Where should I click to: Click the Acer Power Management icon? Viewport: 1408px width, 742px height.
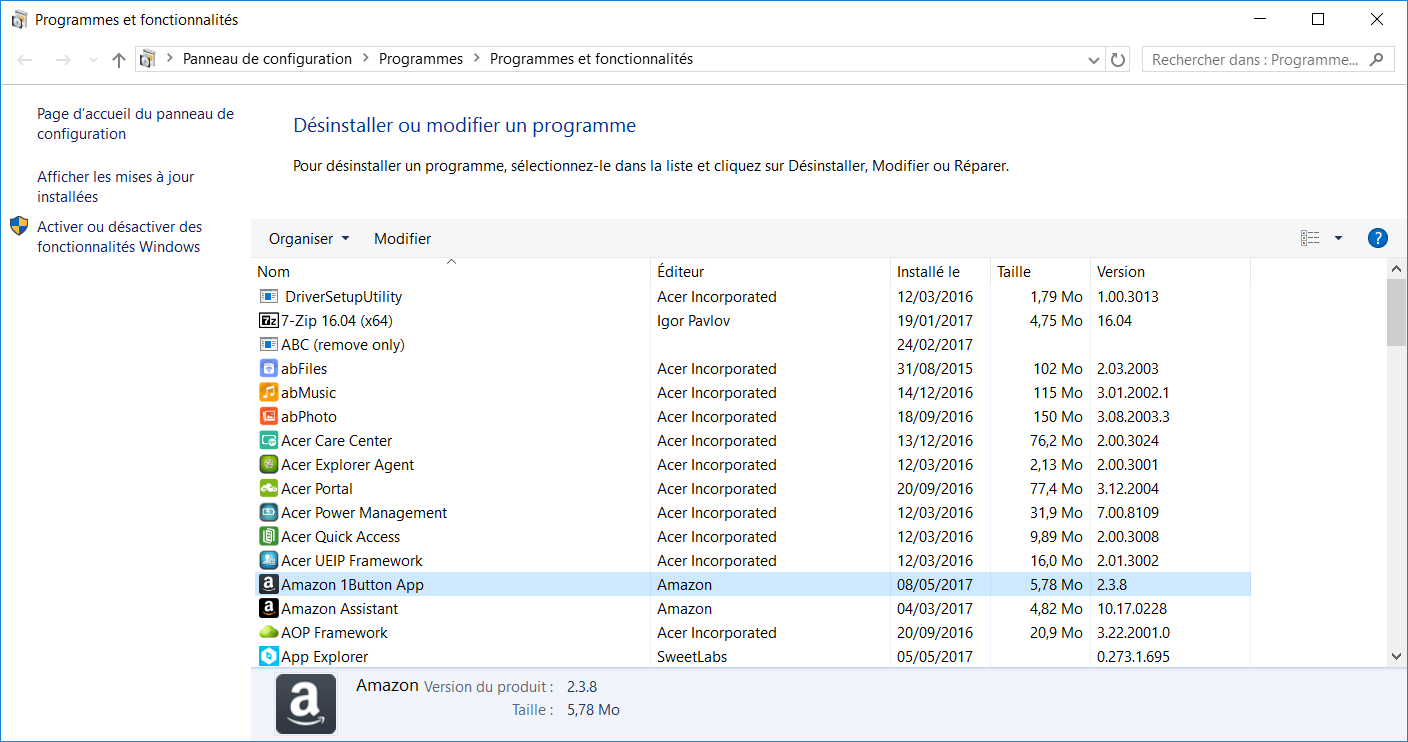click(x=268, y=513)
